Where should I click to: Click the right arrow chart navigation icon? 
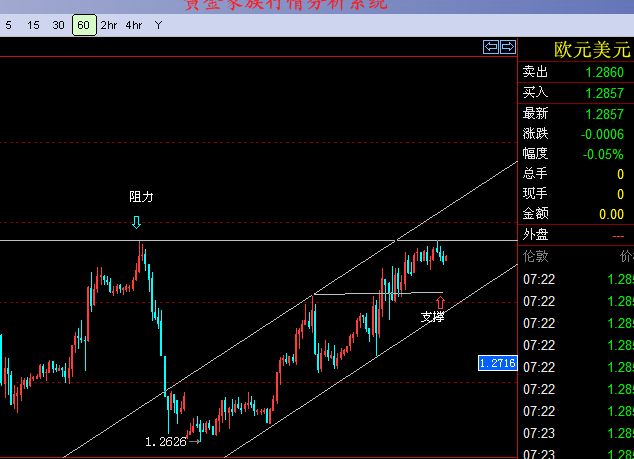click(508, 47)
